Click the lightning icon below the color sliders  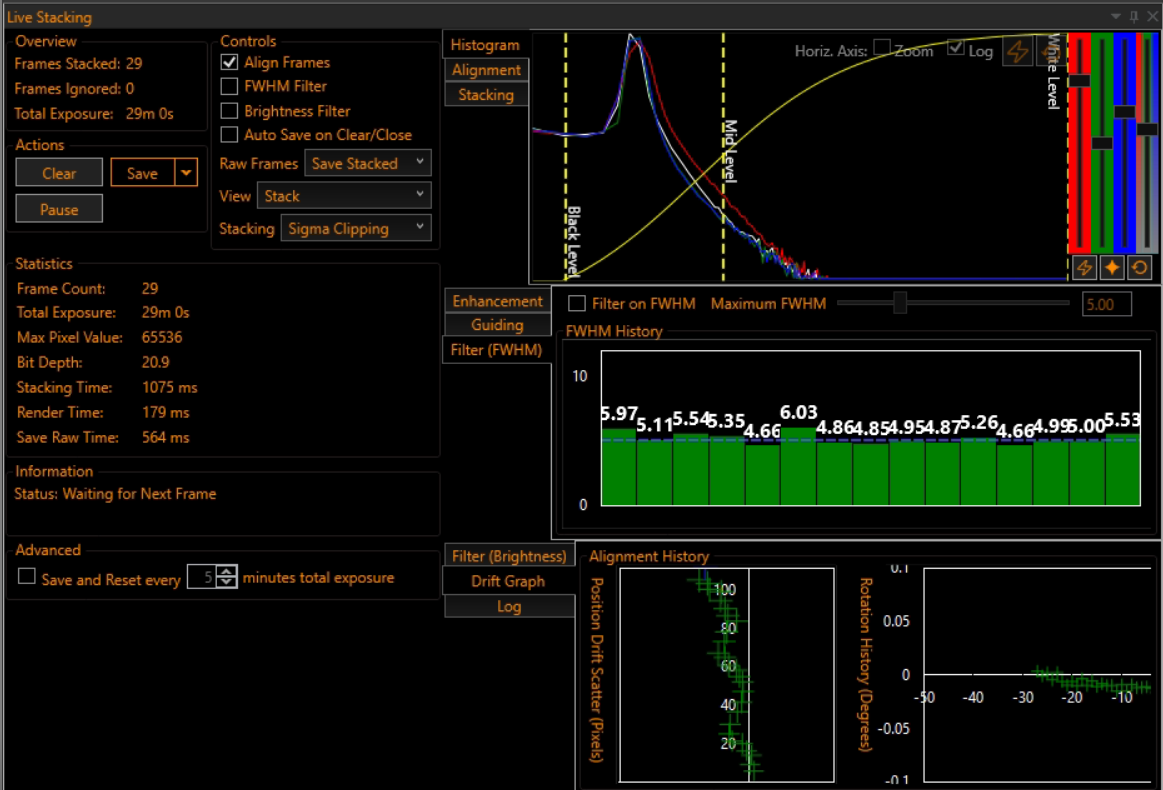pyautogui.click(x=1083, y=268)
